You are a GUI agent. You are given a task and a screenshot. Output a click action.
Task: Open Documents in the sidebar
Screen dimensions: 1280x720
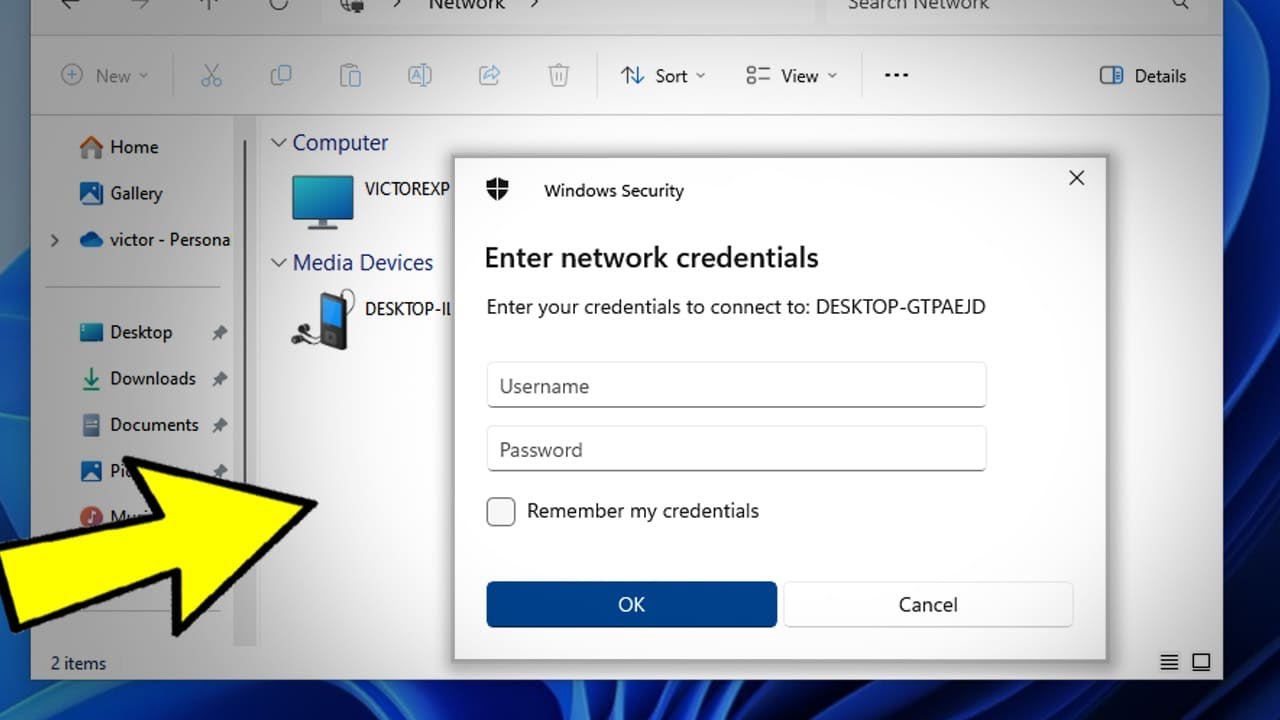tap(140, 424)
